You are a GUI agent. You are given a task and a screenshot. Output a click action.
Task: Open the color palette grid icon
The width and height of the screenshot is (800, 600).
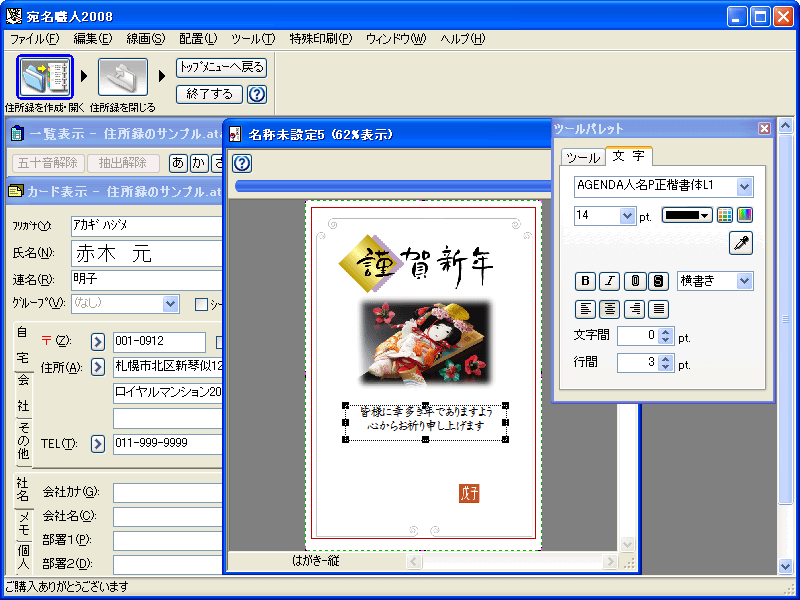724,215
